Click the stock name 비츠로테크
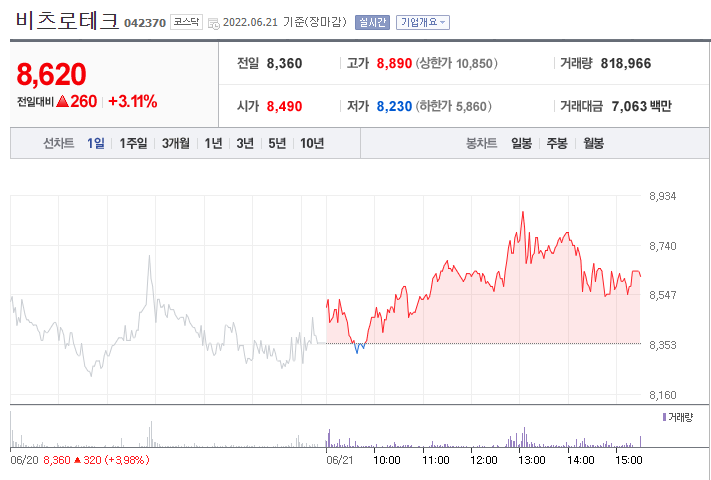This screenshot has height=480, width=711. pos(67,20)
